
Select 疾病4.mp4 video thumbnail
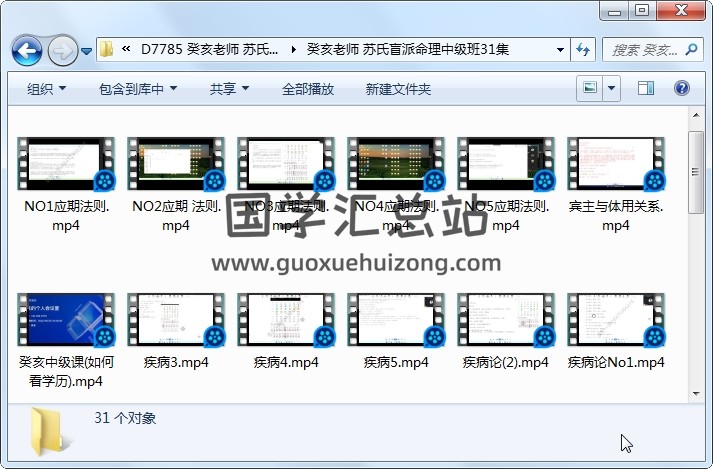[x=286, y=320]
